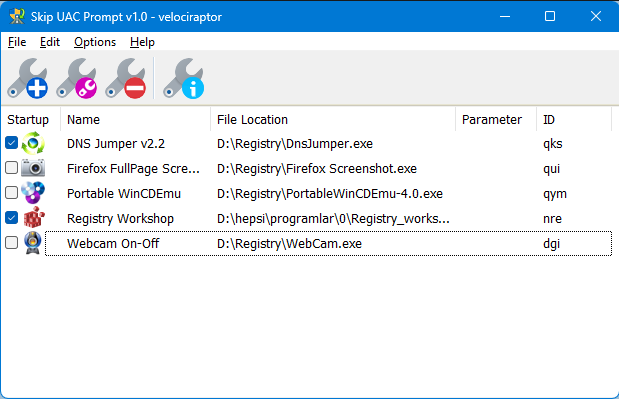Viewport: 619px width, 399px height.
Task: Click the path D:\Registry\DnsJumper.exe
Action: (x=295, y=144)
